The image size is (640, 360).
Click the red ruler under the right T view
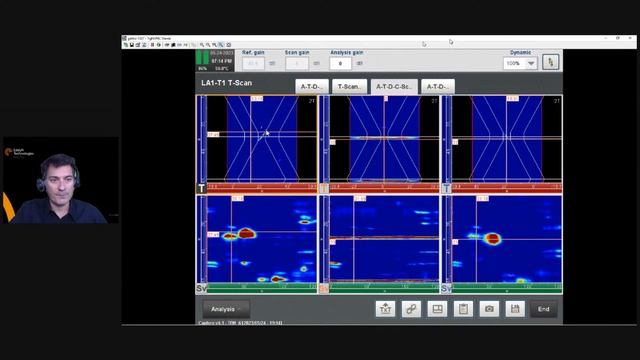(507, 188)
